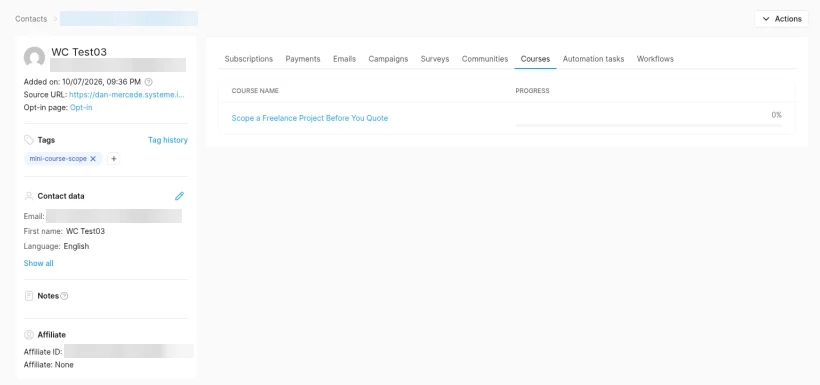Click the Tags label icon
Screen dimensions: 820x385
tap(29, 140)
